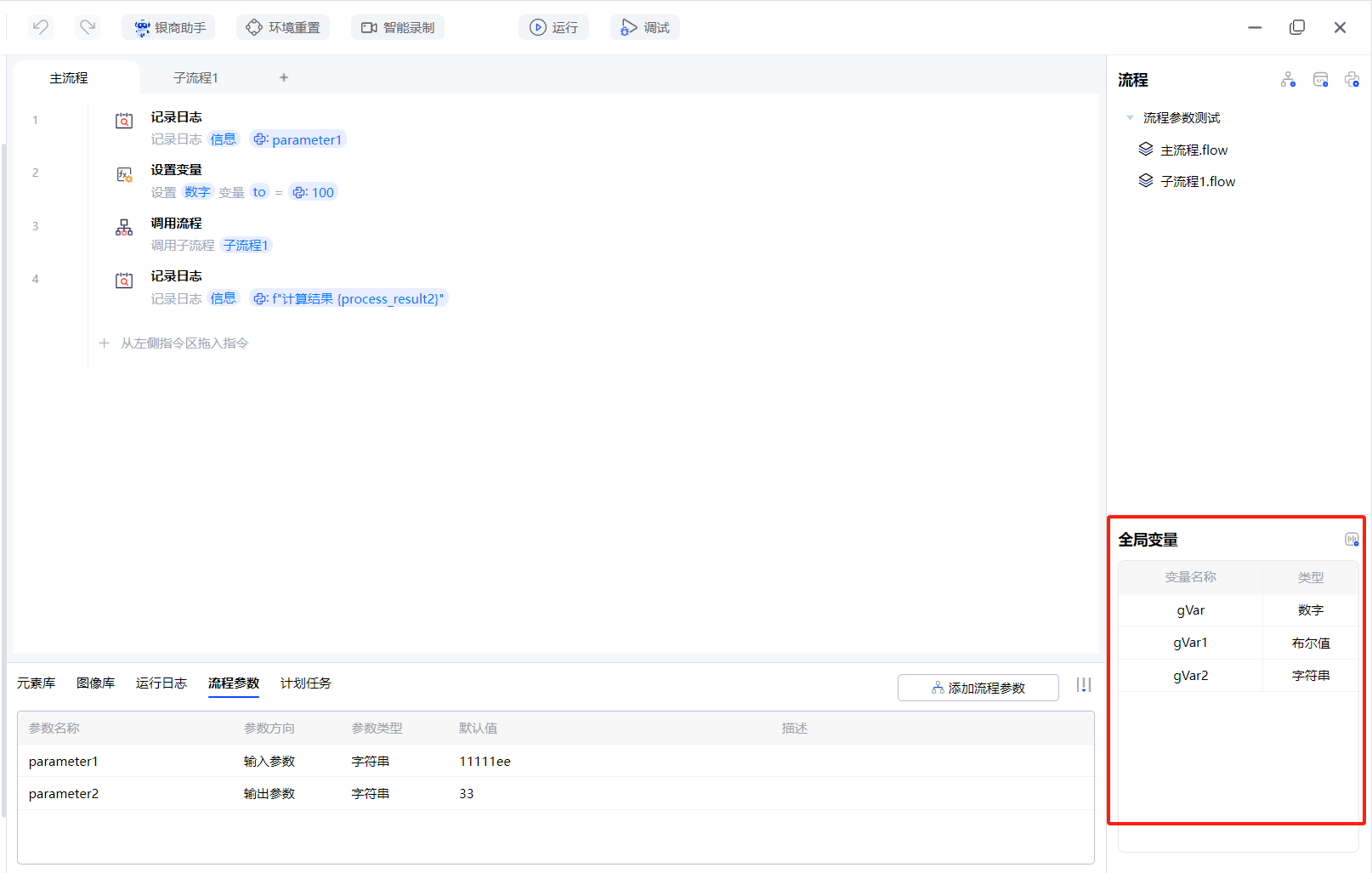Click the 环境重置 button
The width and height of the screenshot is (1372, 873).
click(x=283, y=27)
